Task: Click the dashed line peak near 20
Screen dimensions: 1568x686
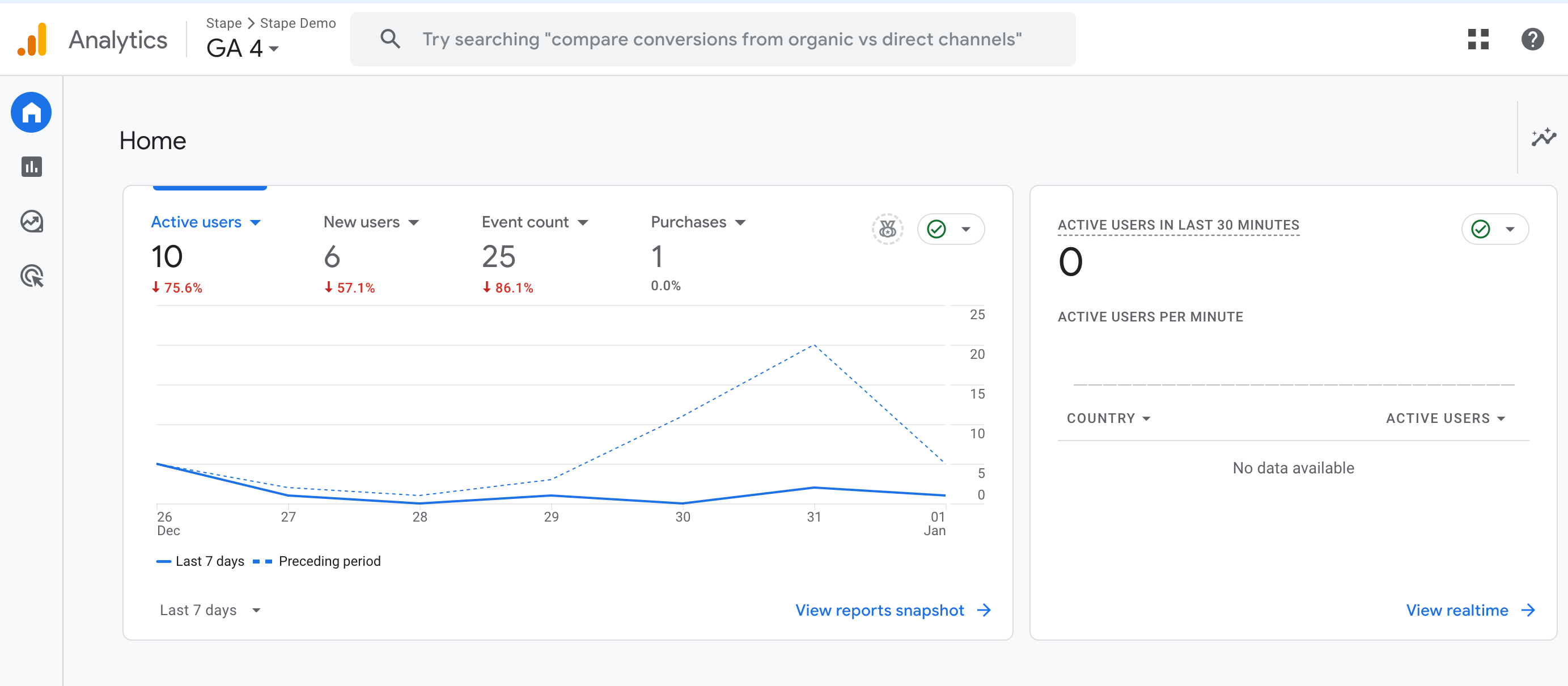Action: click(814, 345)
